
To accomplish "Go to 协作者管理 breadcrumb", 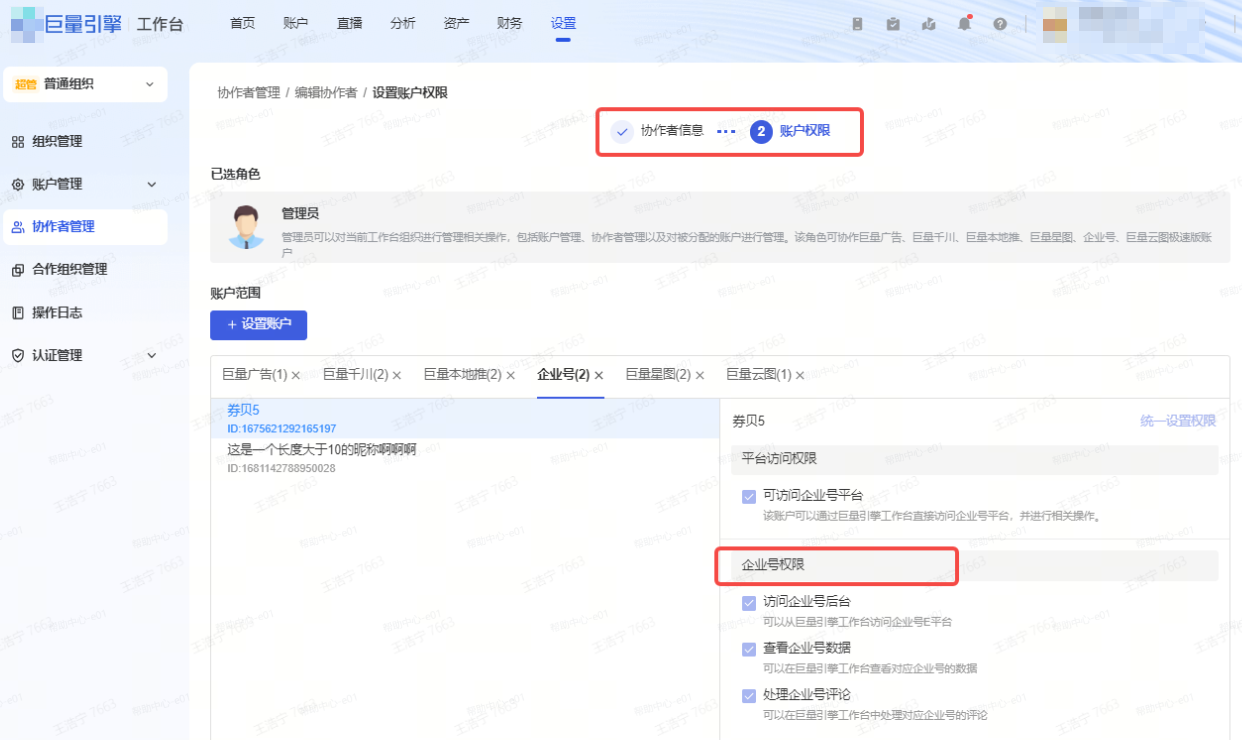I will [x=249, y=93].
